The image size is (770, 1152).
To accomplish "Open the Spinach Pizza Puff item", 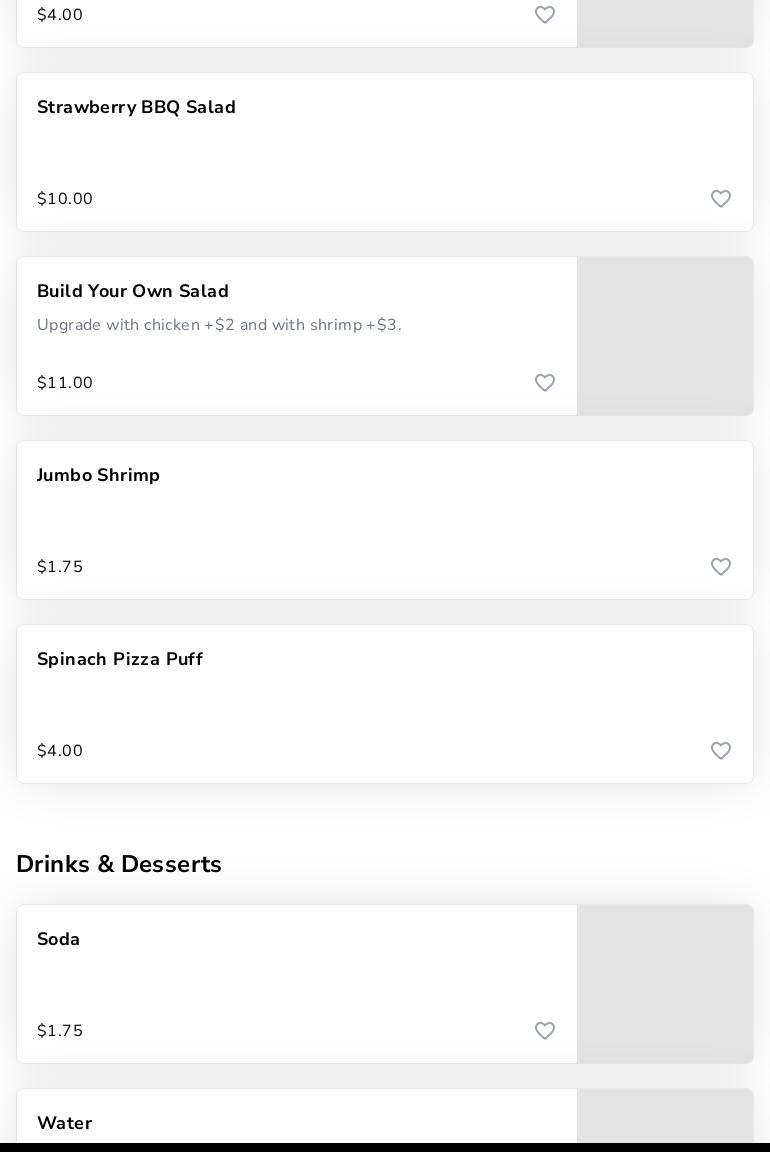I will coord(120,660).
